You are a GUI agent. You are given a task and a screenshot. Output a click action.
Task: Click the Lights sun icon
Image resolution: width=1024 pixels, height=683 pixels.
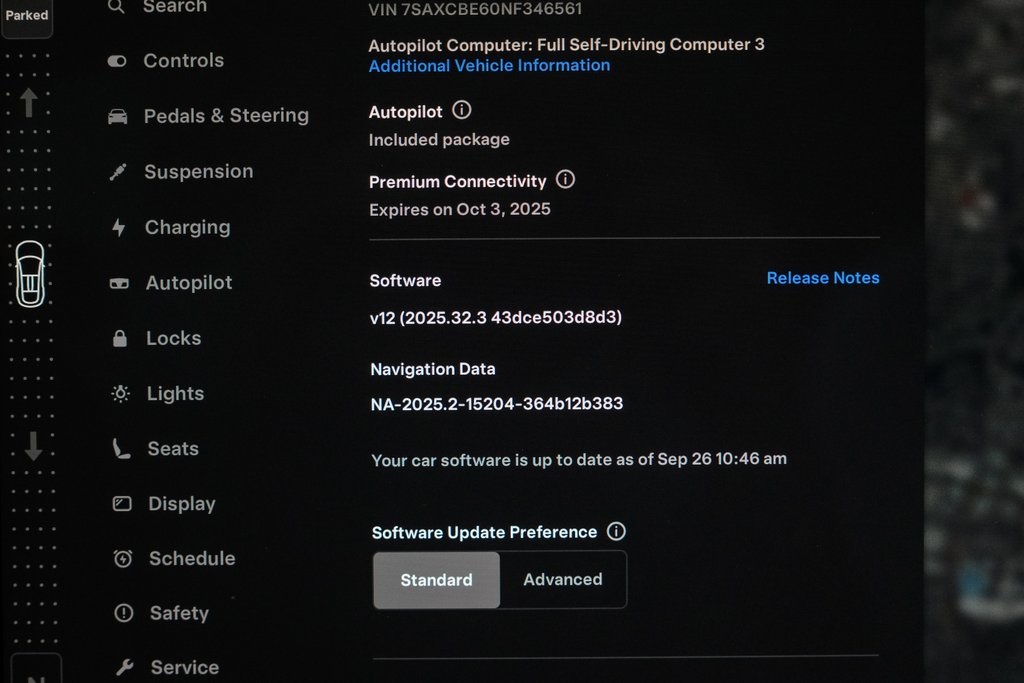121,394
